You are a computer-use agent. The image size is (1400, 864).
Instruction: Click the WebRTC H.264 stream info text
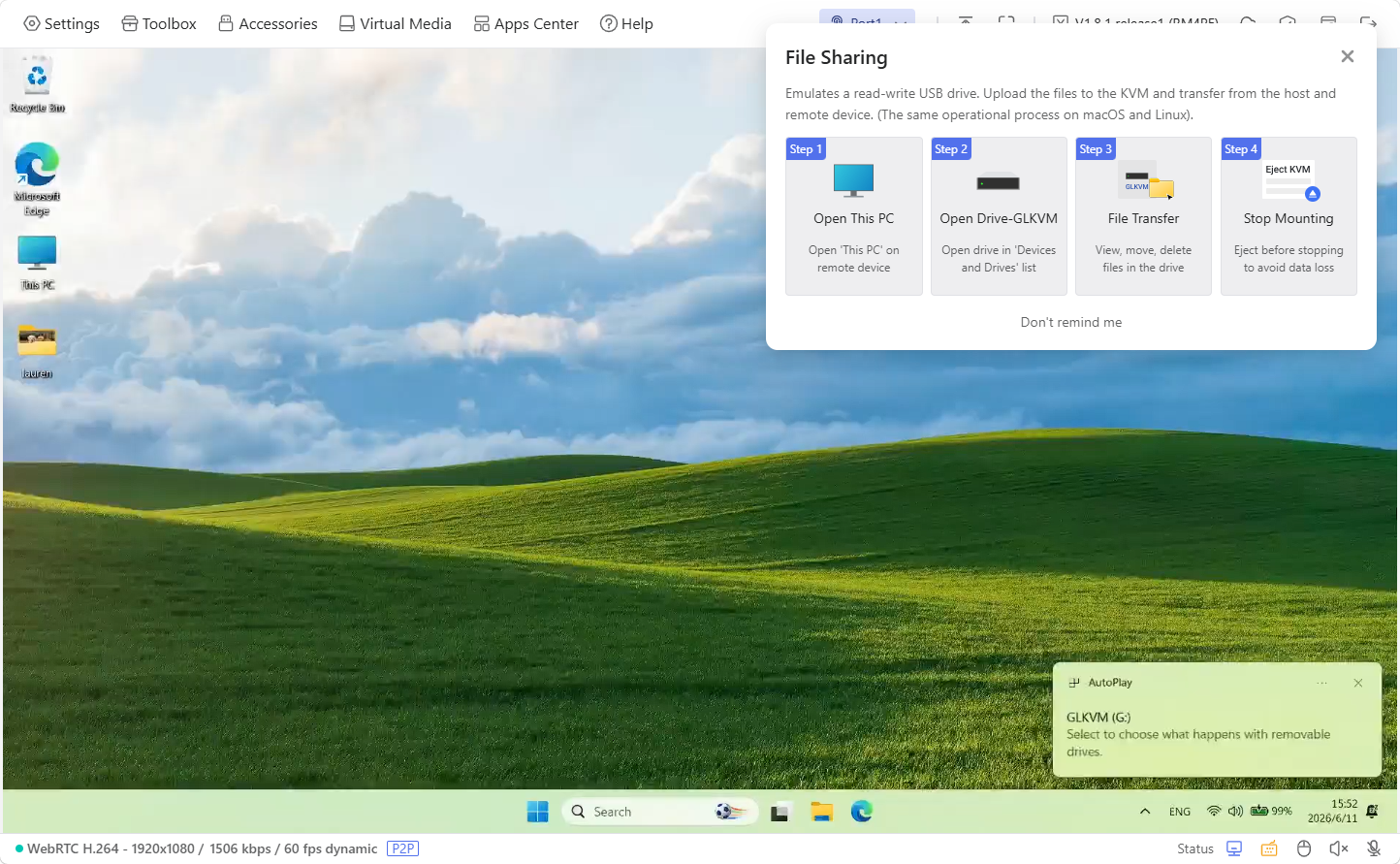[x=202, y=848]
